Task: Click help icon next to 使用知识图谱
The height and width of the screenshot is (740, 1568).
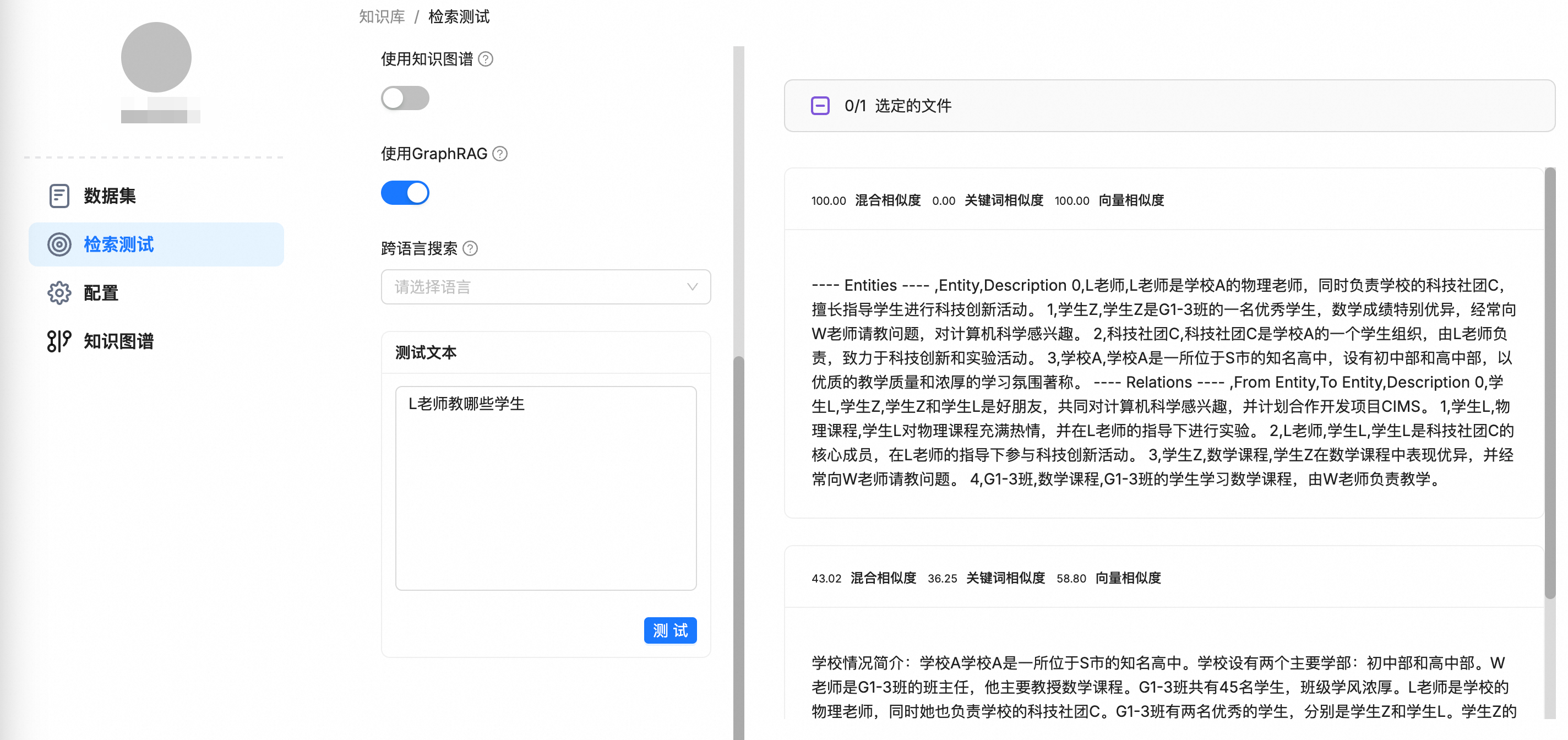Action: pos(486,59)
